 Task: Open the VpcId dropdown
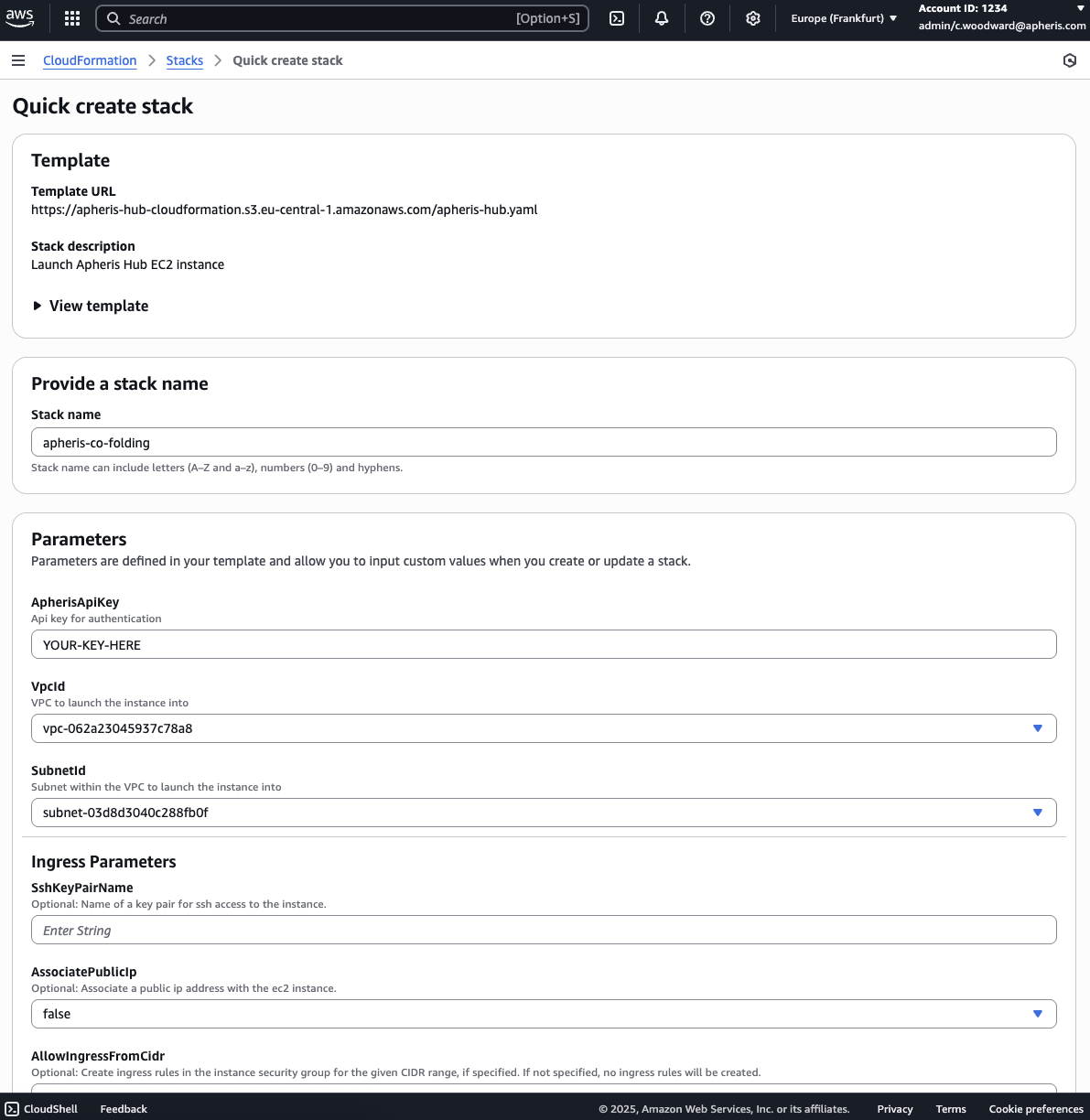pyautogui.click(x=544, y=728)
